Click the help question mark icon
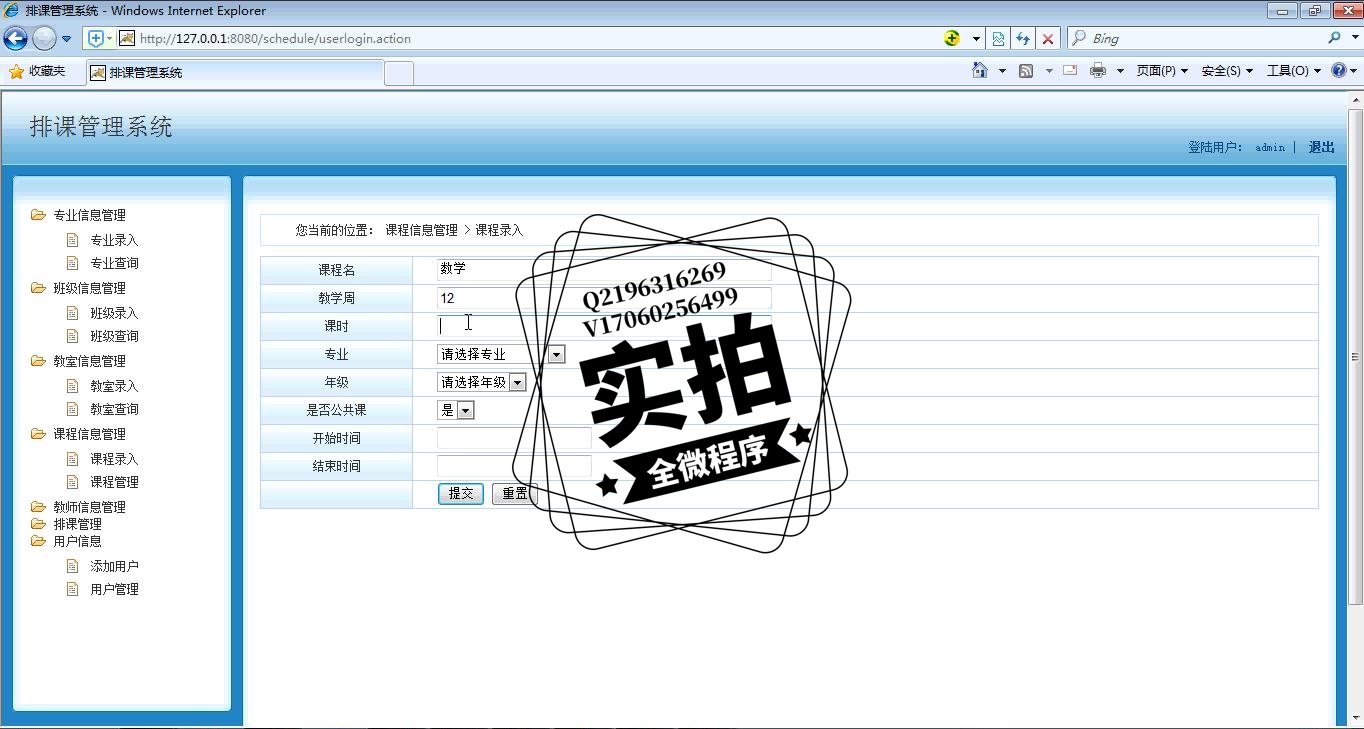This screenshot has height=729, width=1364. [x=1339, y=71]
